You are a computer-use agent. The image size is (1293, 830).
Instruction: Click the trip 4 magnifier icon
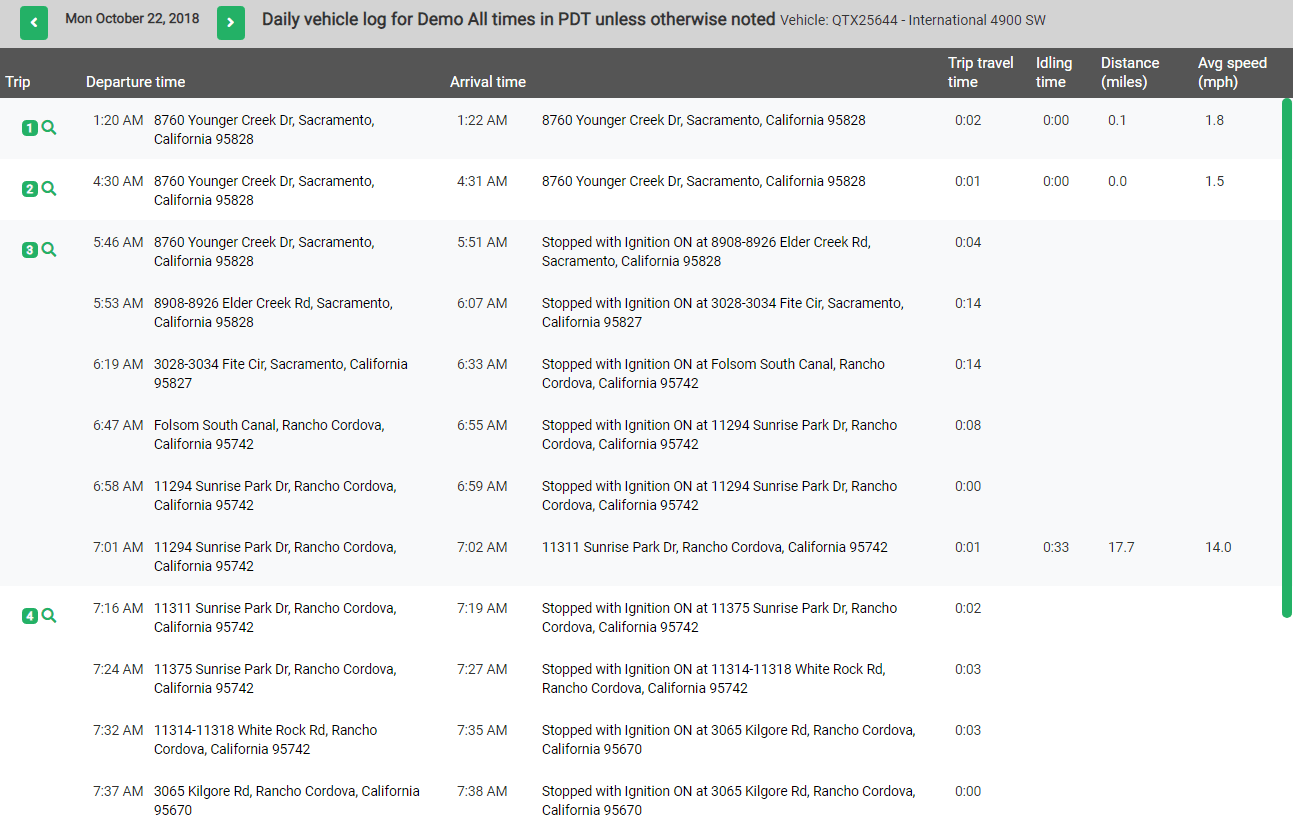click(49, 616)
